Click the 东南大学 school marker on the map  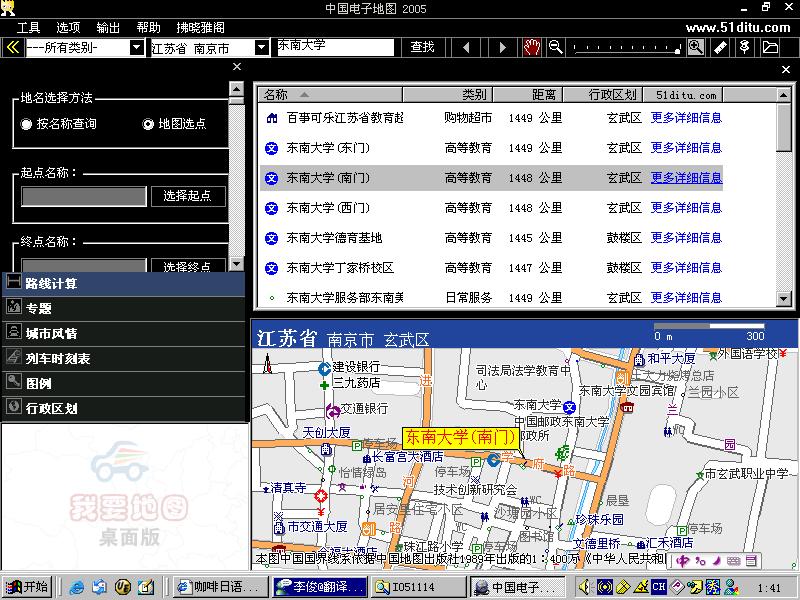tap(569, 407)
